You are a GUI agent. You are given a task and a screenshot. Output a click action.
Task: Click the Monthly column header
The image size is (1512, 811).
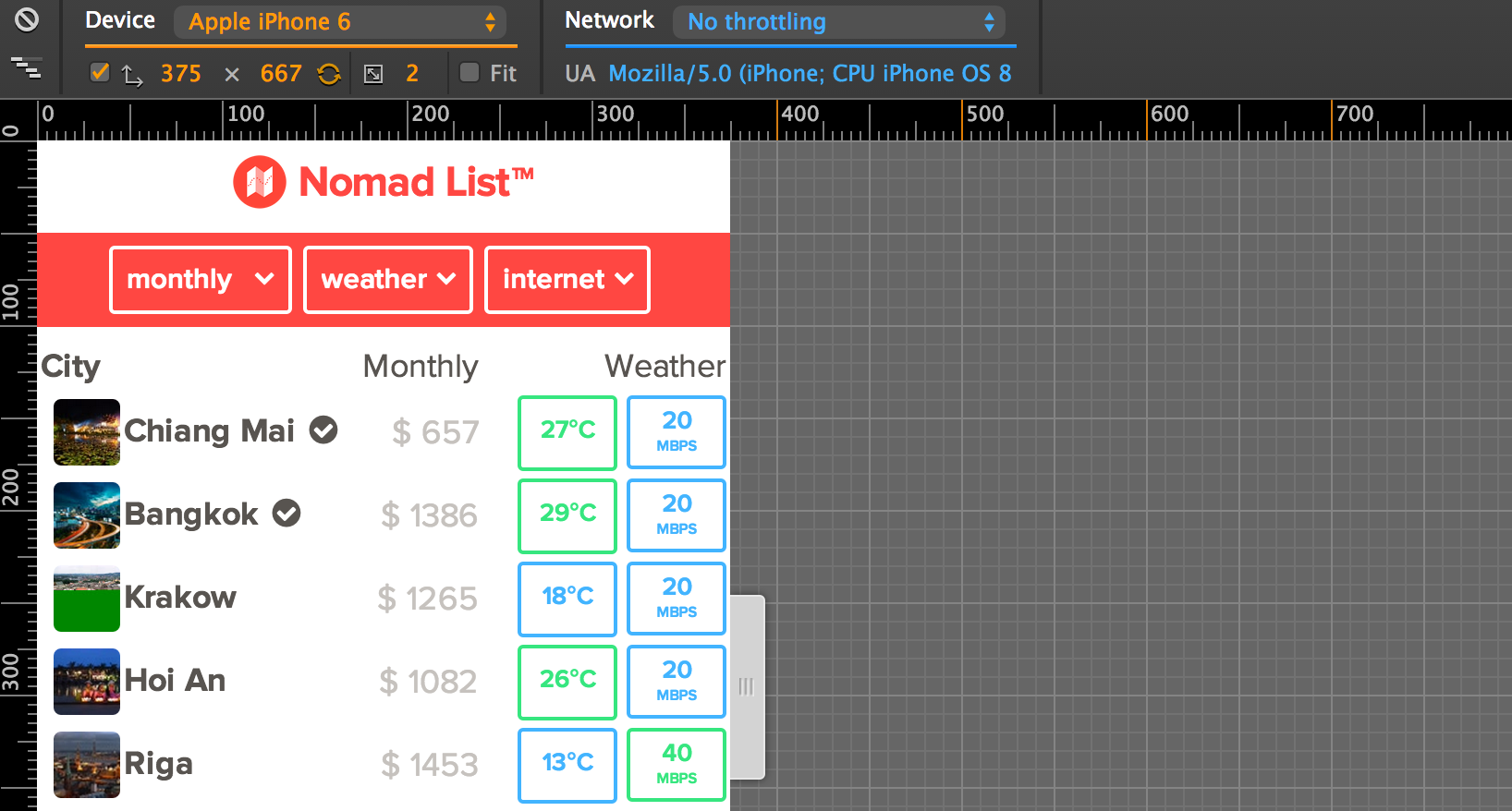421,367
